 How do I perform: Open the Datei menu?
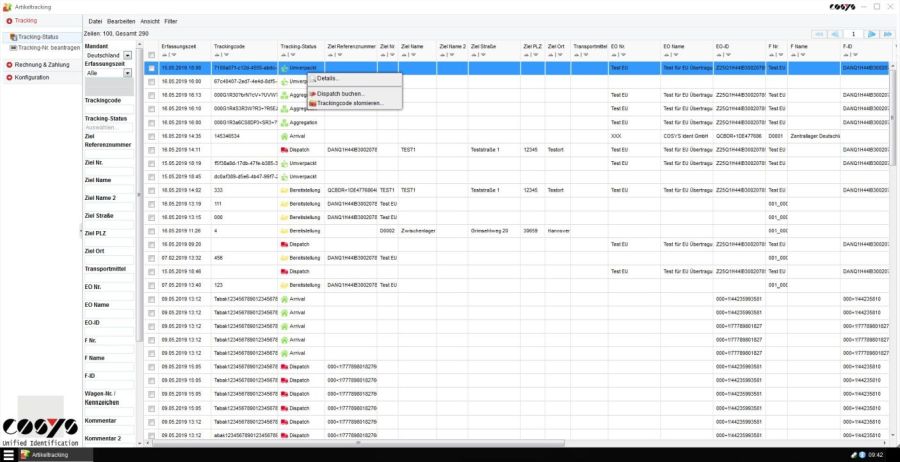[x=95, y=20]
